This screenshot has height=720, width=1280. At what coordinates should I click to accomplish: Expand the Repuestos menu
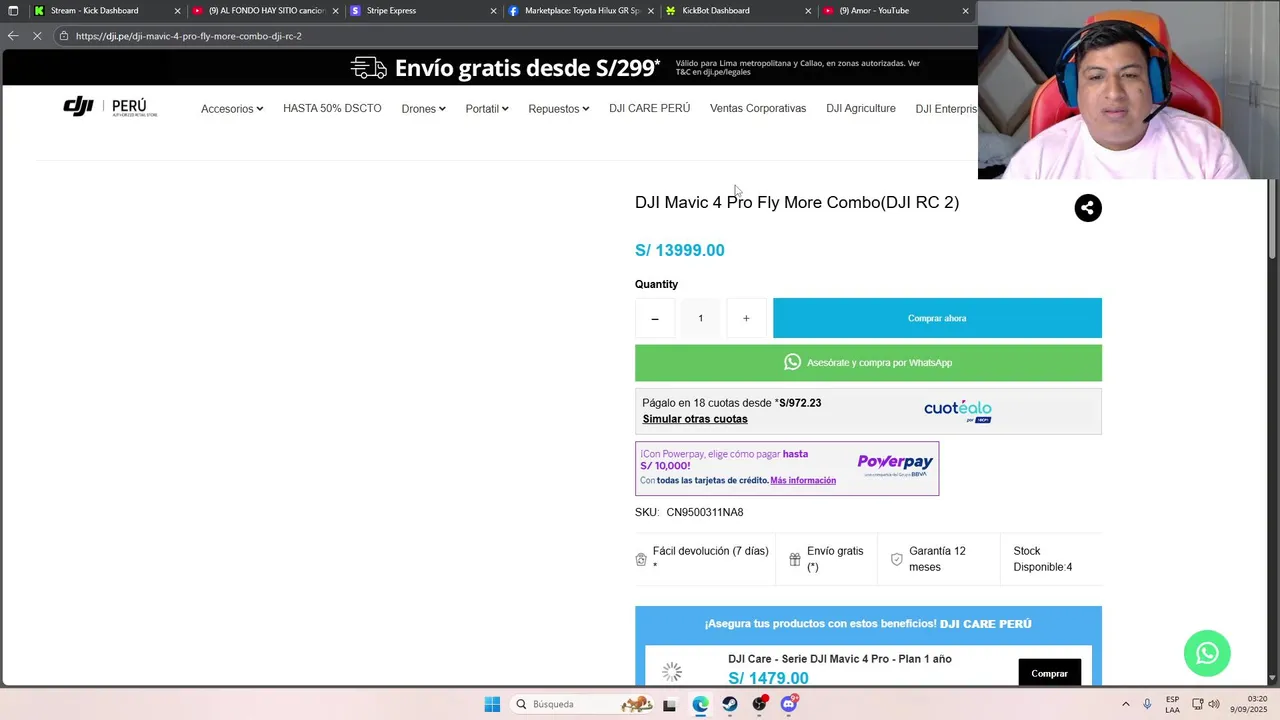559,109
